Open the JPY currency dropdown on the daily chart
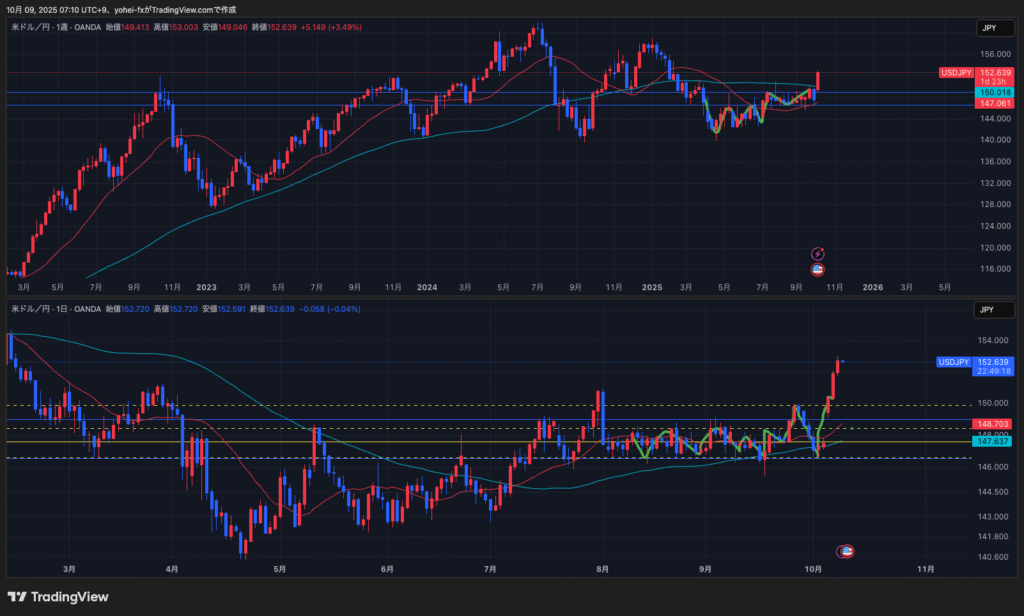 click(988, 310)
